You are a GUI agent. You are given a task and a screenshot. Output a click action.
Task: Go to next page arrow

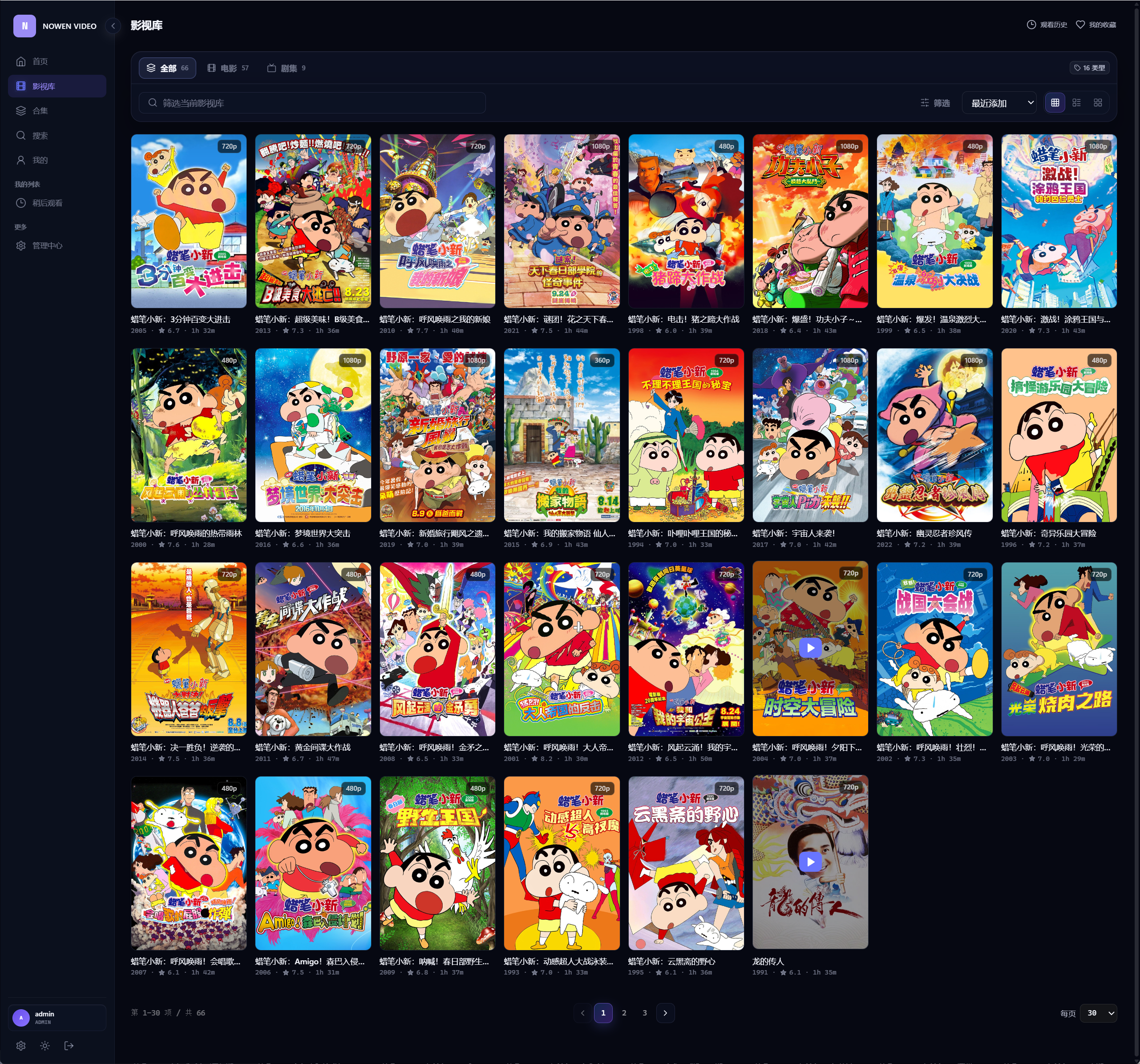pos(665,1013)
